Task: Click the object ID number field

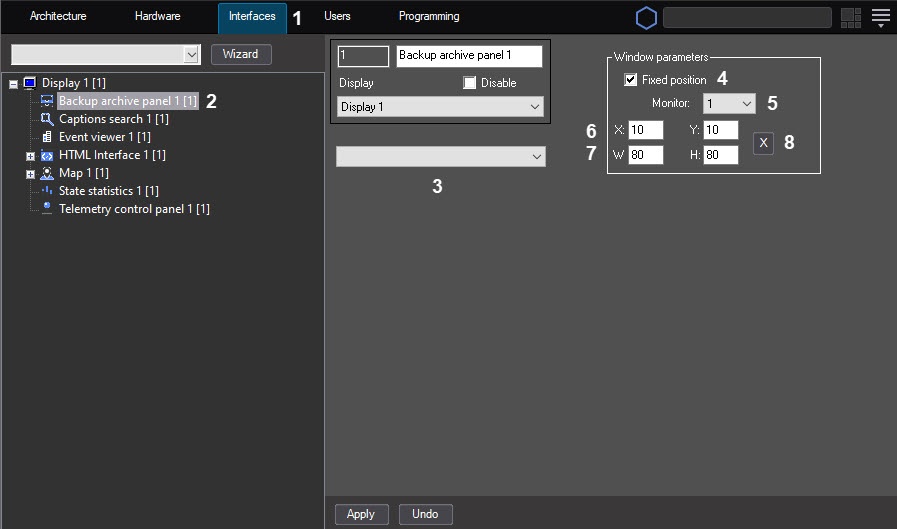Action: pyautogui.click(x=363, y=56)
